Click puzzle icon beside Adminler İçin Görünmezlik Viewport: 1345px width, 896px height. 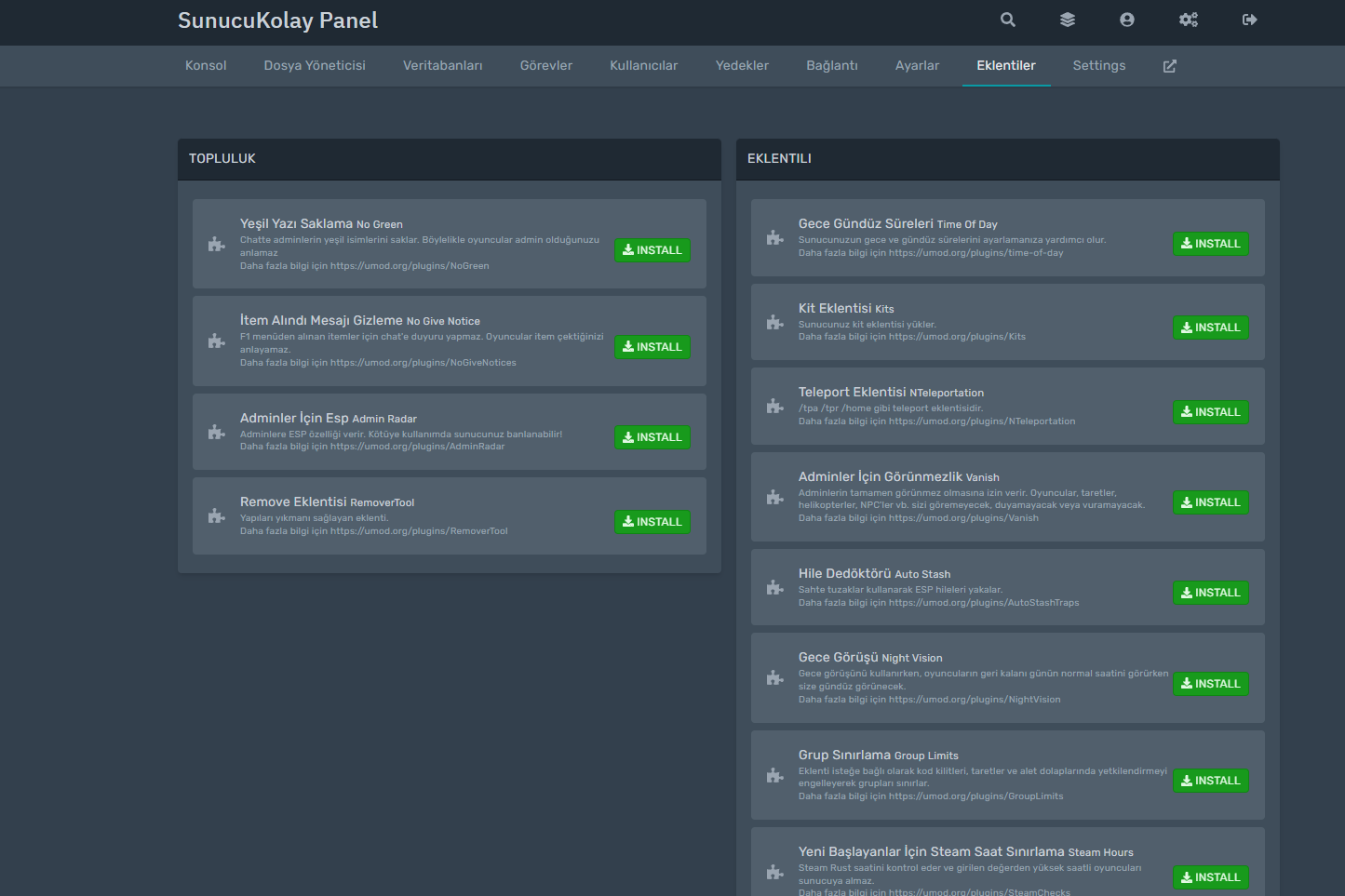click(x=774, y=497)
